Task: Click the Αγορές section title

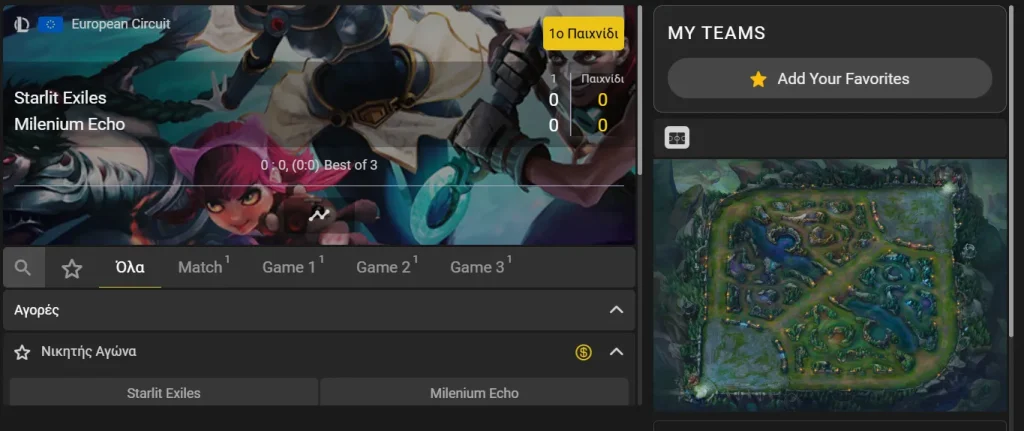Action: (x=37, y=311)
